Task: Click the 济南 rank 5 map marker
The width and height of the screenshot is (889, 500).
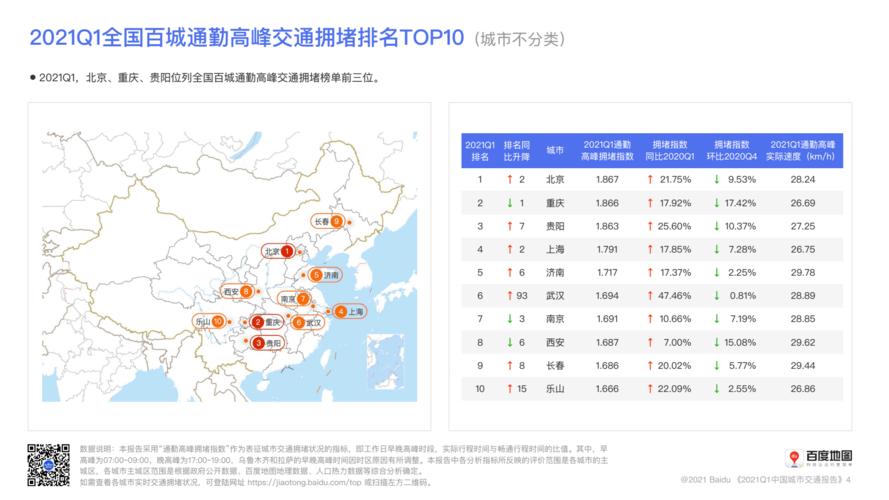Action: (325, 275)
